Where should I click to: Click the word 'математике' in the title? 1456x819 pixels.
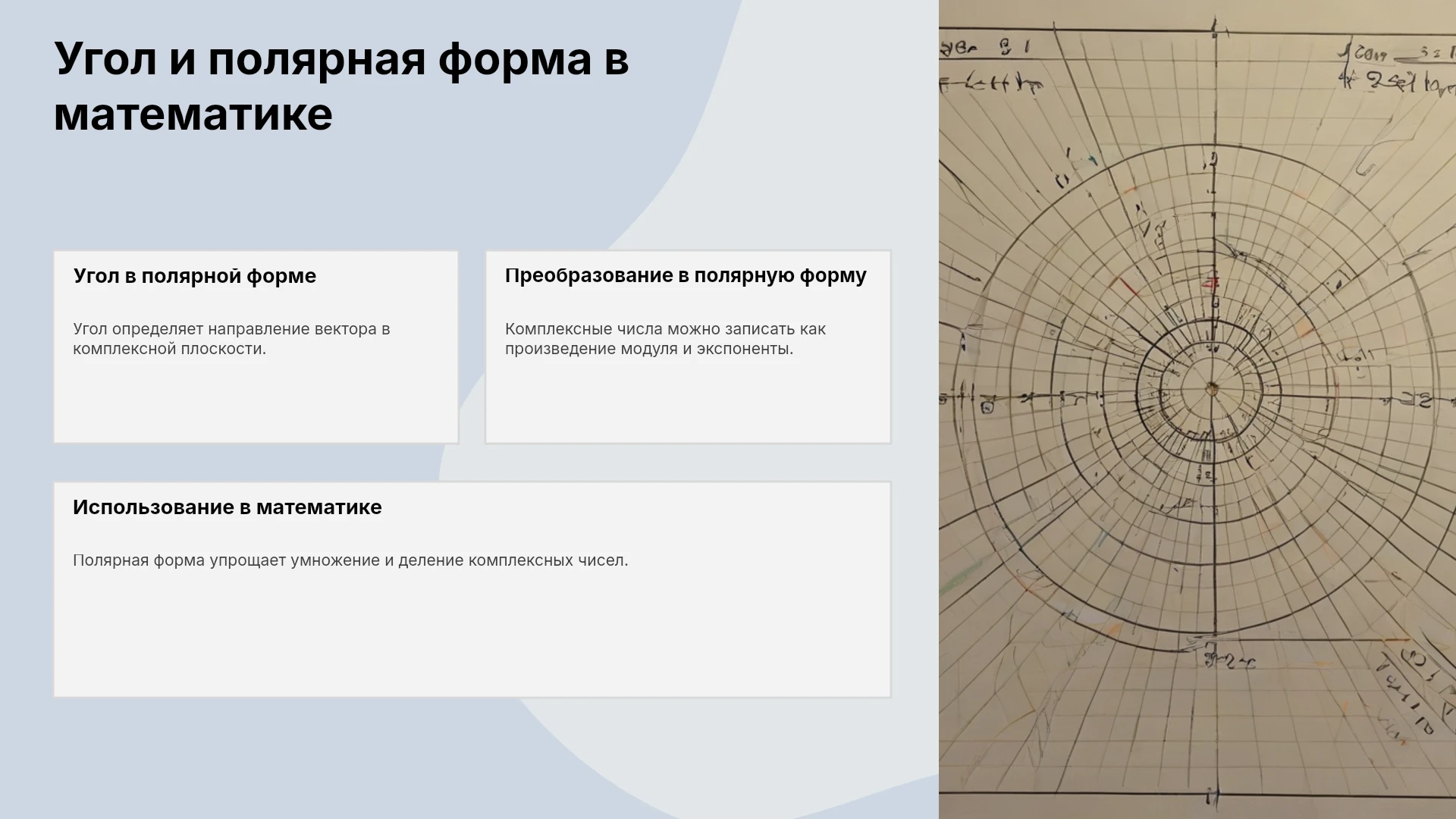click(x=193, y=115)
